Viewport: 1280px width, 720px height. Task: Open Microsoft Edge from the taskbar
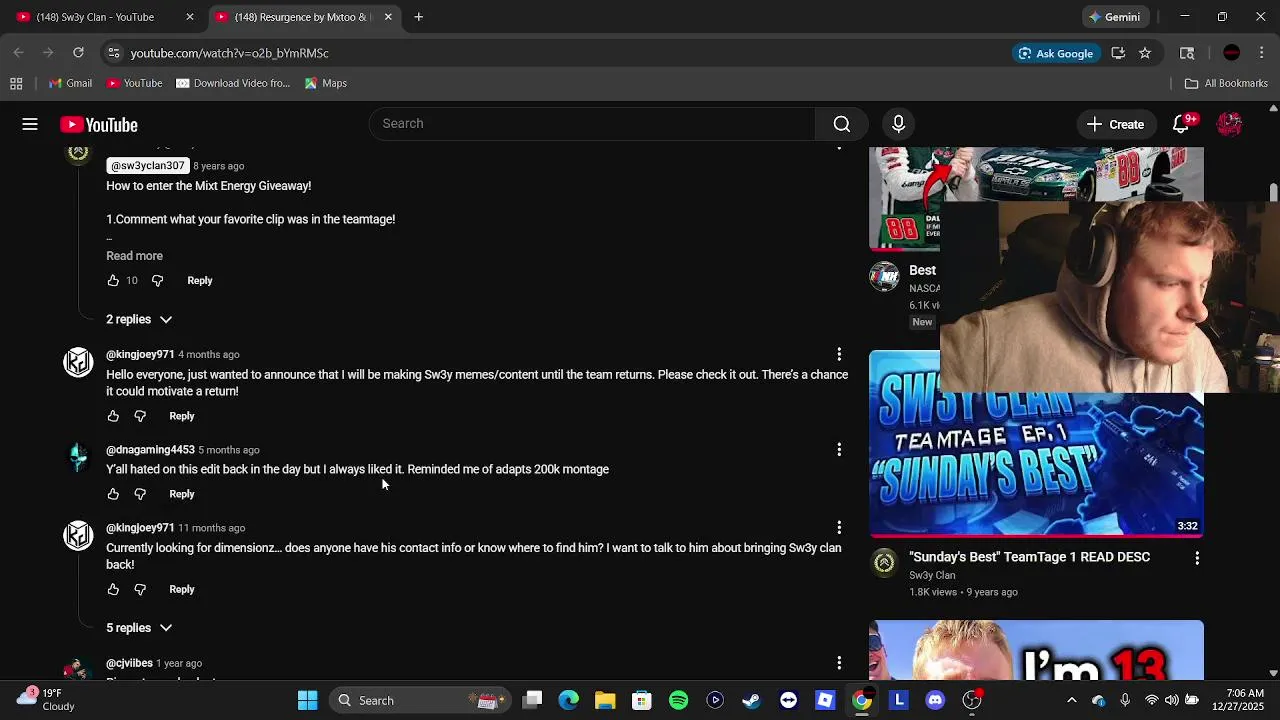(x=568, y=700)
